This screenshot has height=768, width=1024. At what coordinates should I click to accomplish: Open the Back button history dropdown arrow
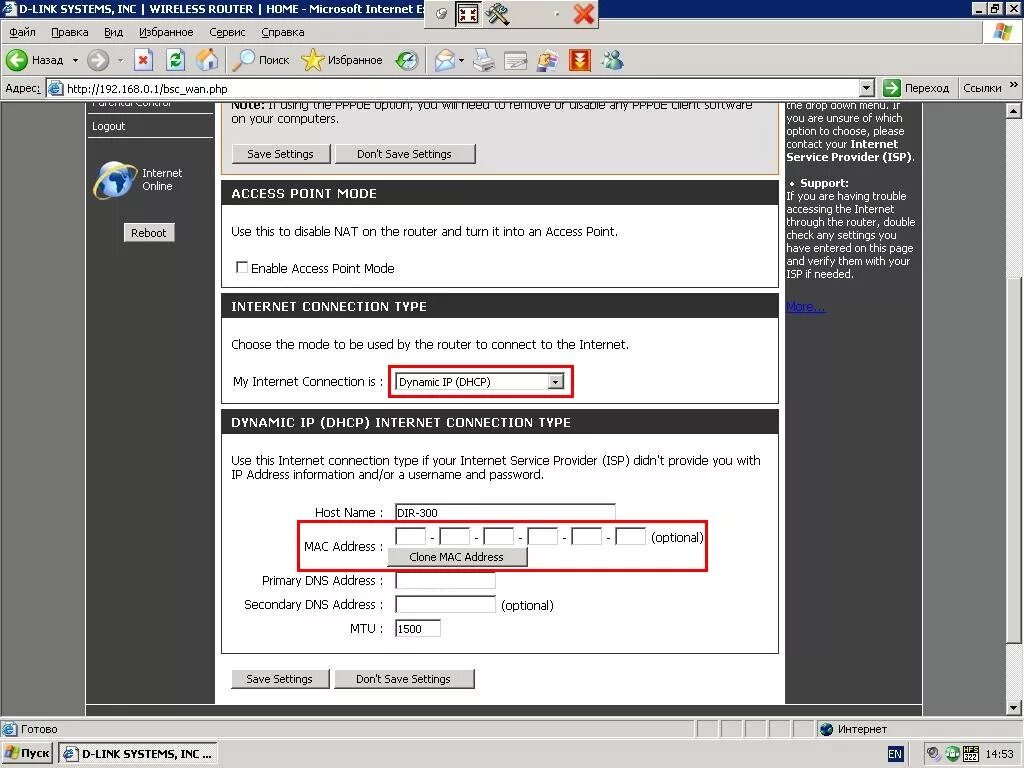tap(75, 60)
